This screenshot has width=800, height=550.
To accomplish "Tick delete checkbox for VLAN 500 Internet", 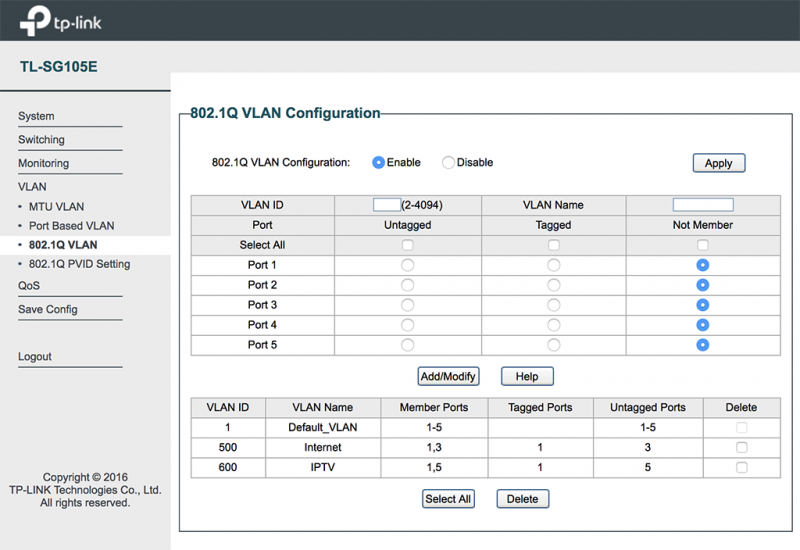I will (x=742, y=447).
